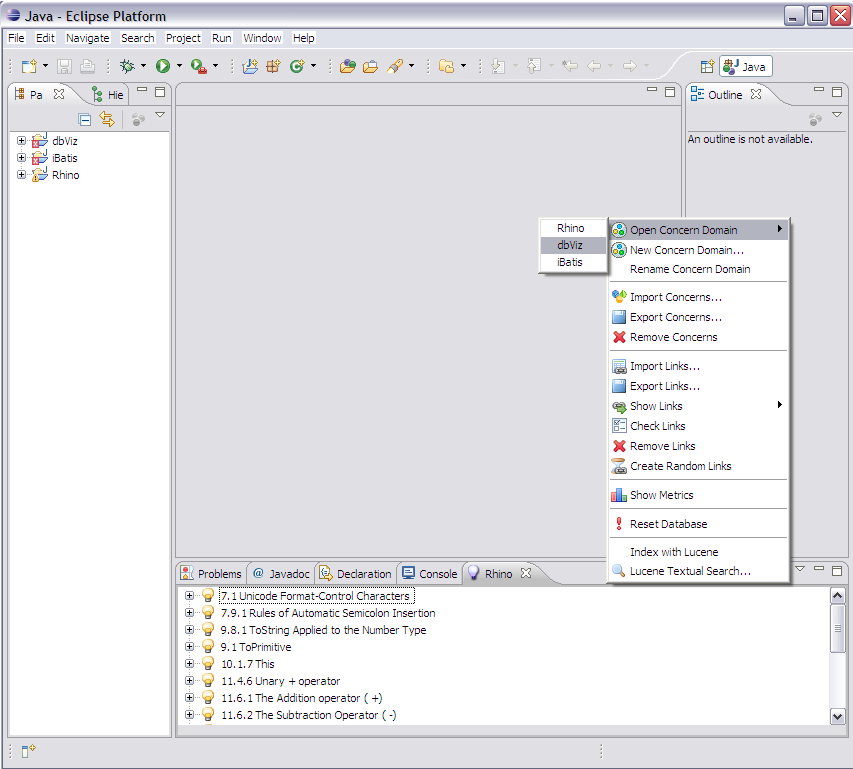Open the New wizard dropdown arrow
The height and width of the screenshot is (769, 853).
tap(45, 66)
